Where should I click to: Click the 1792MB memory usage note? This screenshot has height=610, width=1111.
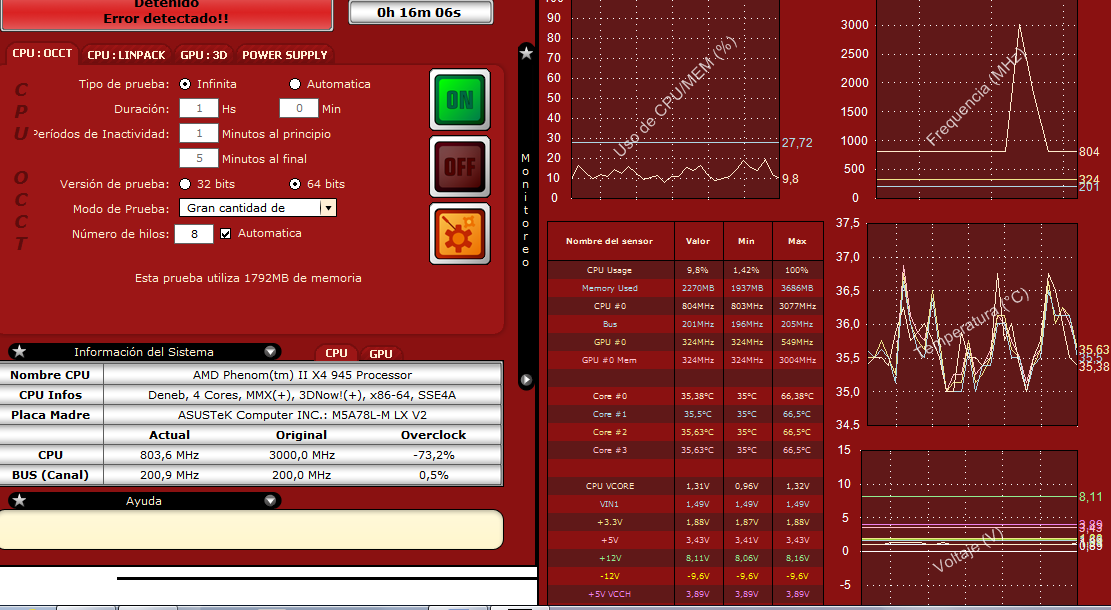[248, 278]
